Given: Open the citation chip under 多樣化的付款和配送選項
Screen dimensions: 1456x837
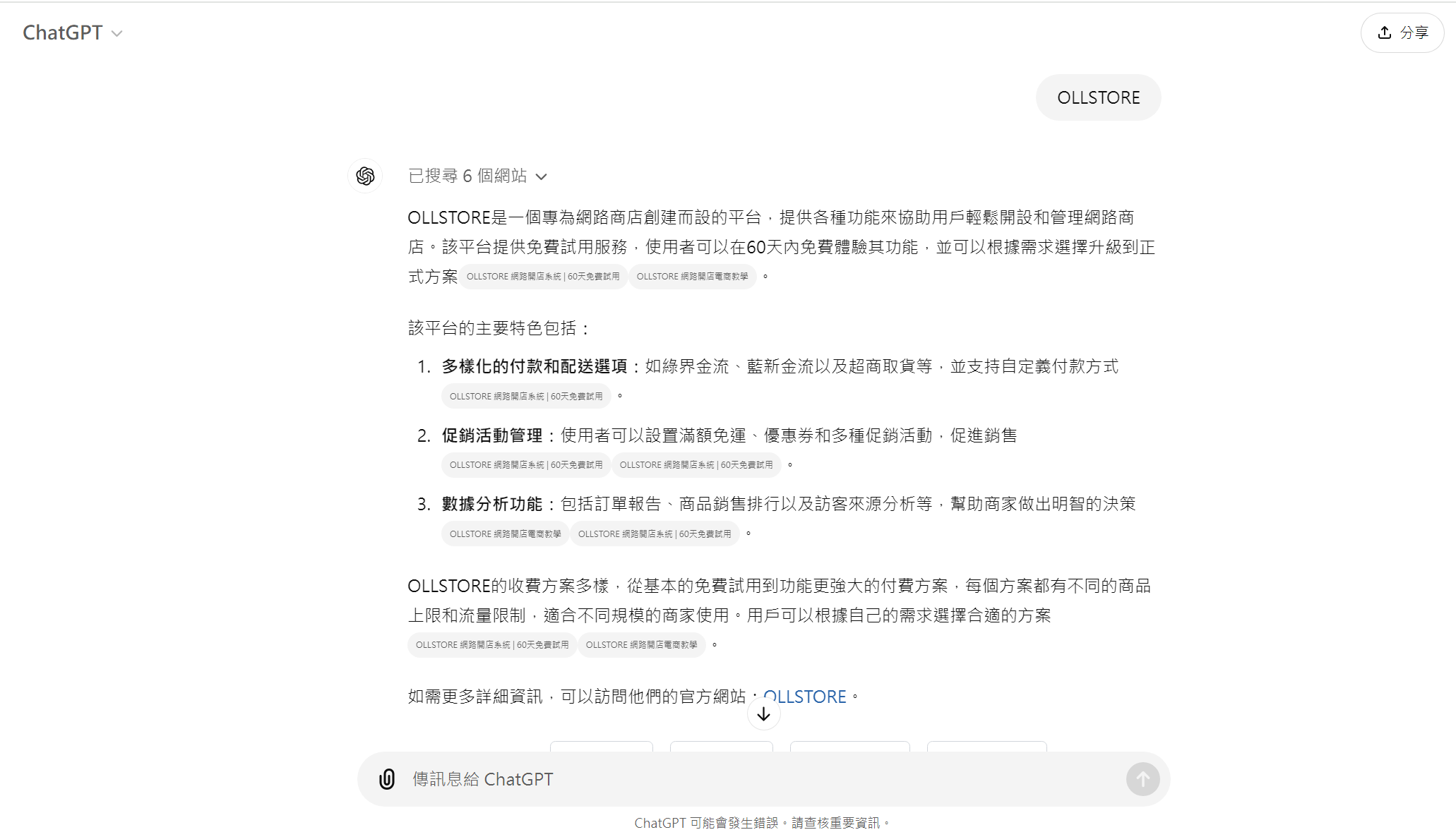Looking at the screenshot, I should (x=526, y=397).
